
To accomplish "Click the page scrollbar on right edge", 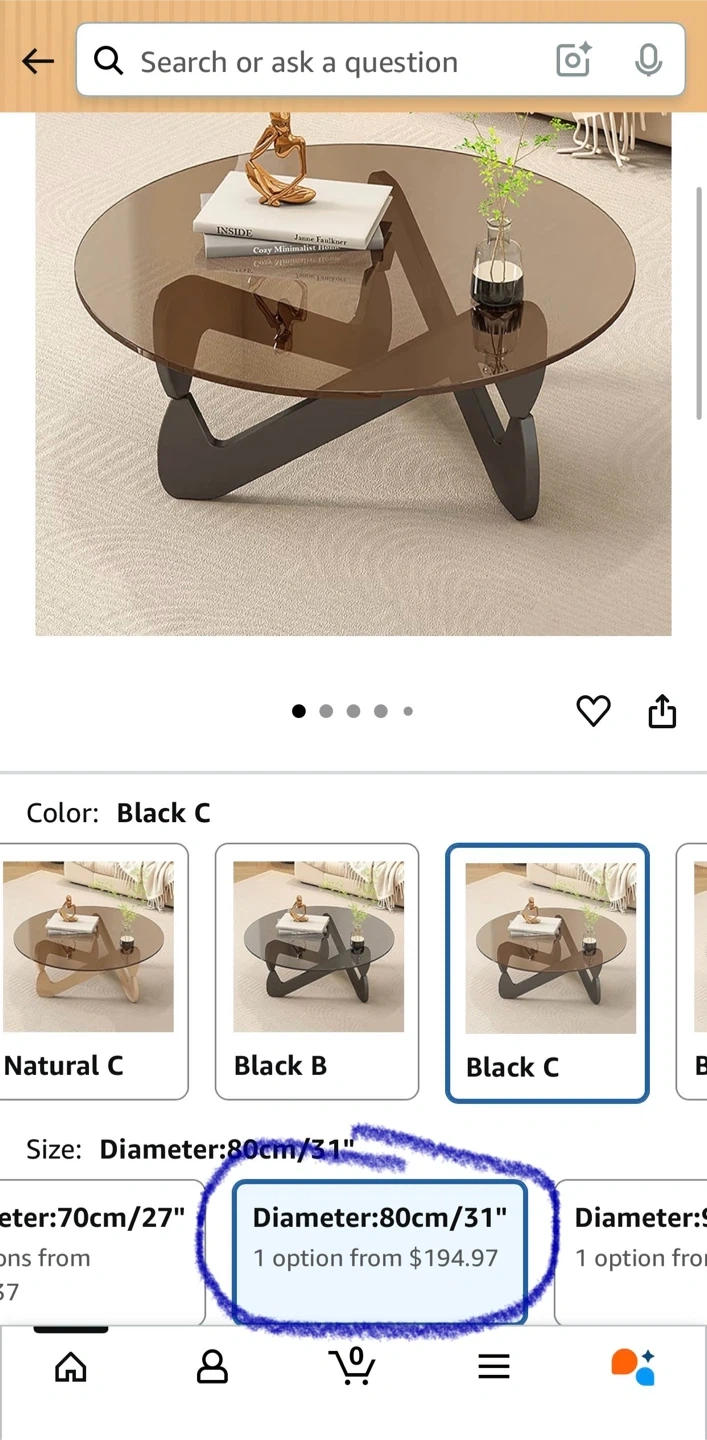I will tap(699, 300).
